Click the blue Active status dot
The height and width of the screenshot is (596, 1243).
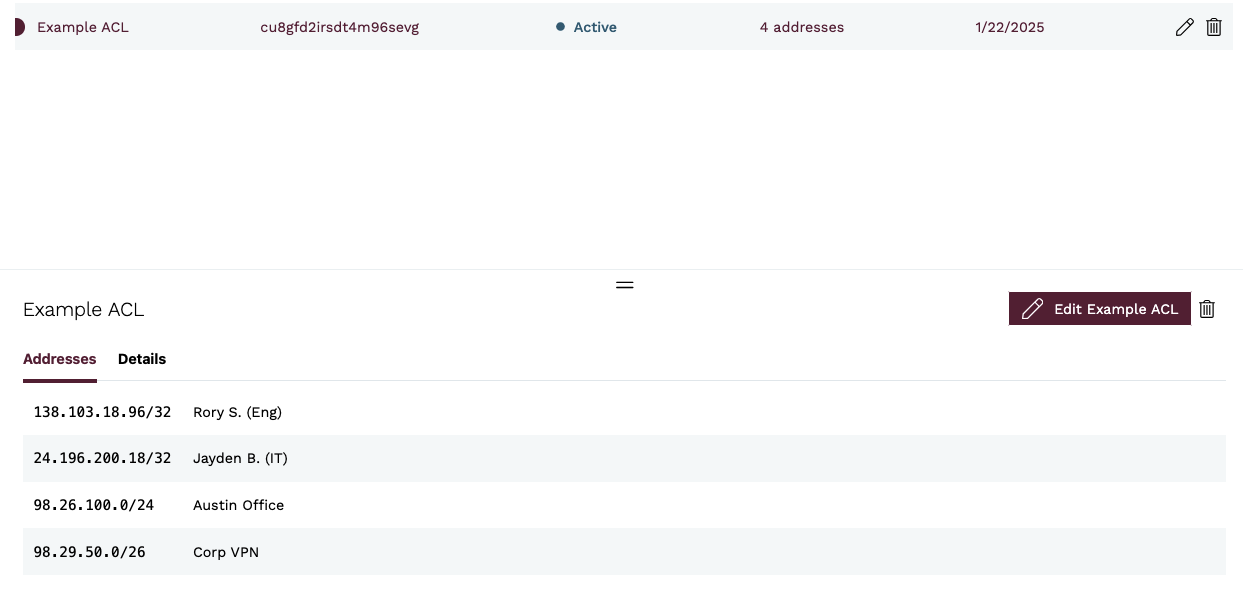(561, 28)
